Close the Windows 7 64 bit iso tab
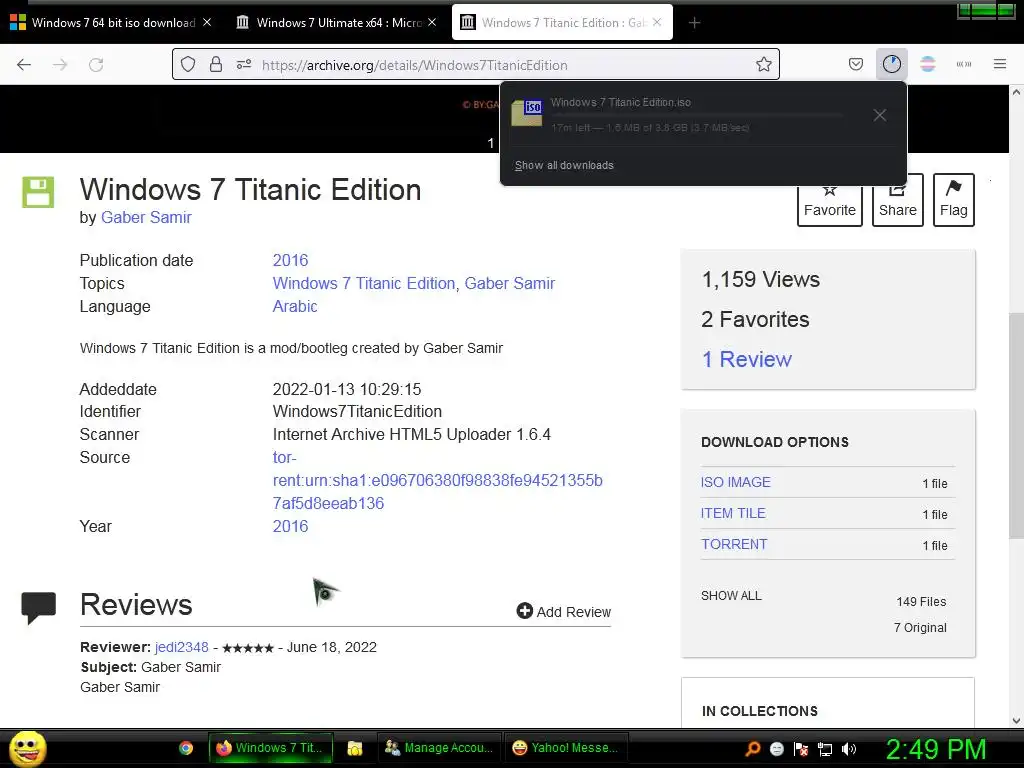The height and width of the screenshot is (768, 1024). (x=207, y=22)
